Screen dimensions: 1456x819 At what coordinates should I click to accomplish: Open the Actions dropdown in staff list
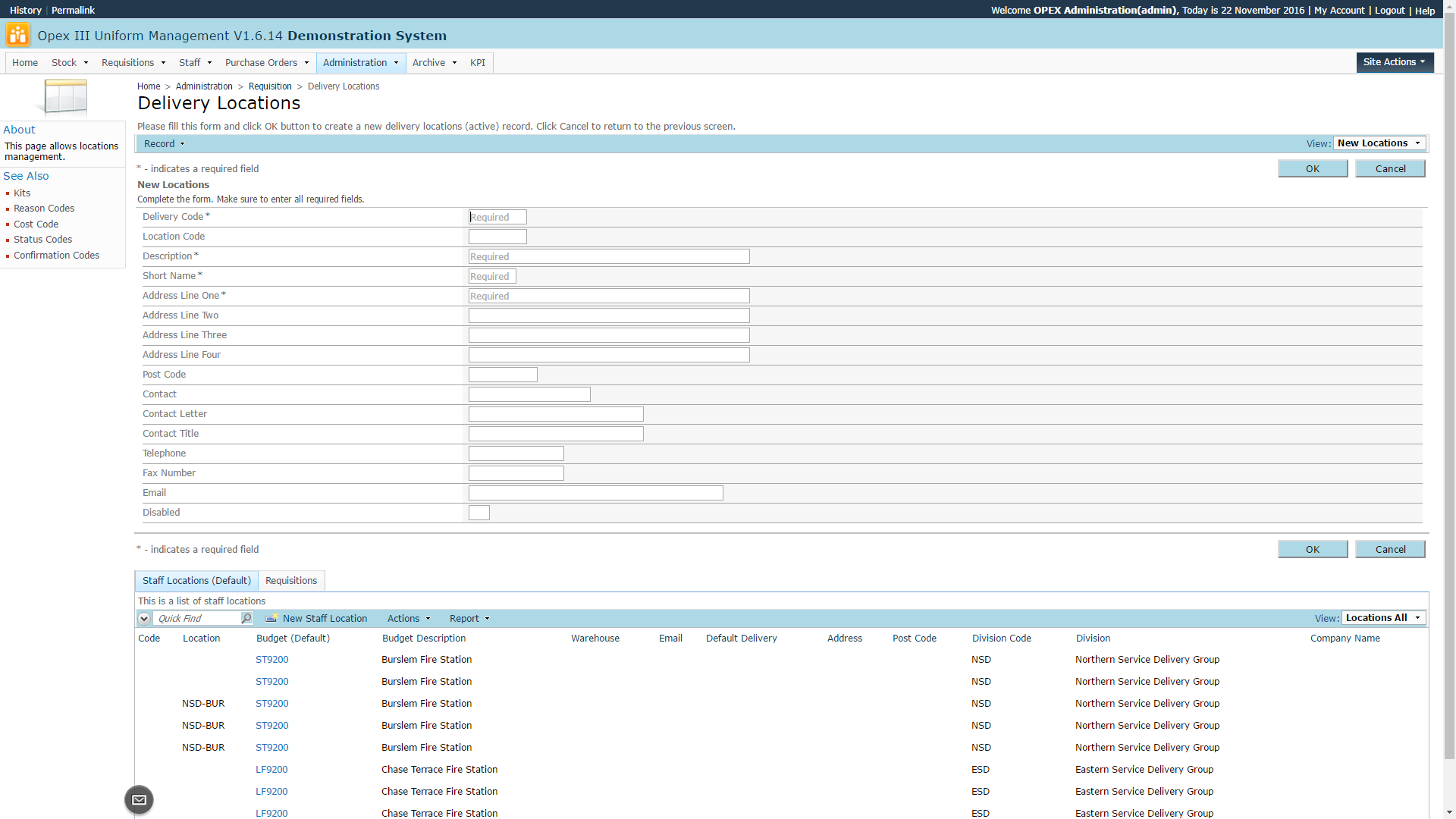409,619
